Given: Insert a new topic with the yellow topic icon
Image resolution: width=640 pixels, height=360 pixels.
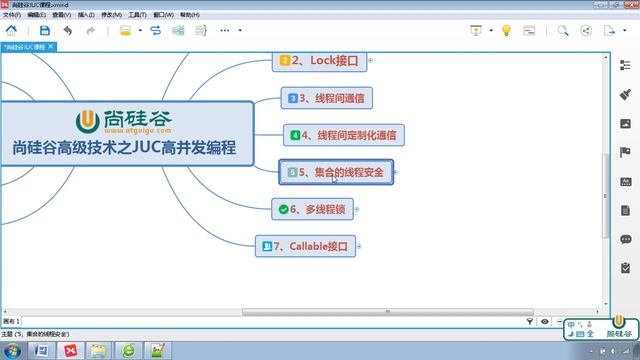Looking at the screenshot, I should click(125, 30).
